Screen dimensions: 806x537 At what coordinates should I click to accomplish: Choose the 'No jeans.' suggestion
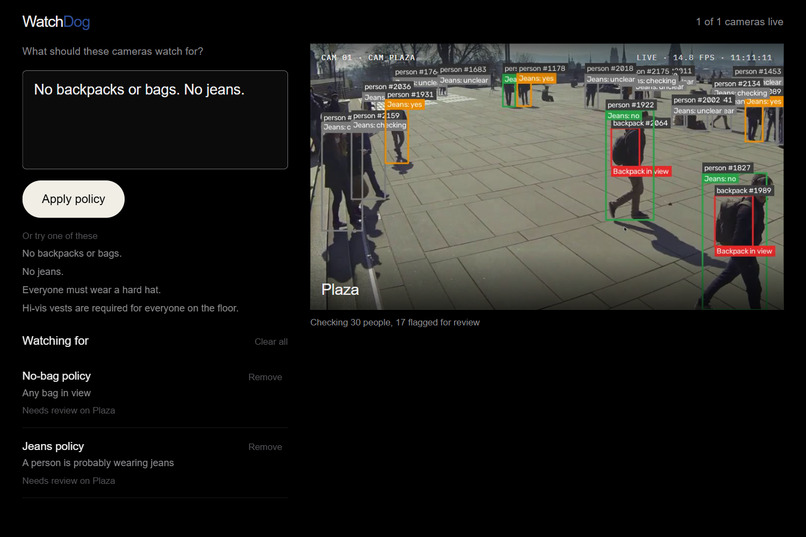point(43,271)
